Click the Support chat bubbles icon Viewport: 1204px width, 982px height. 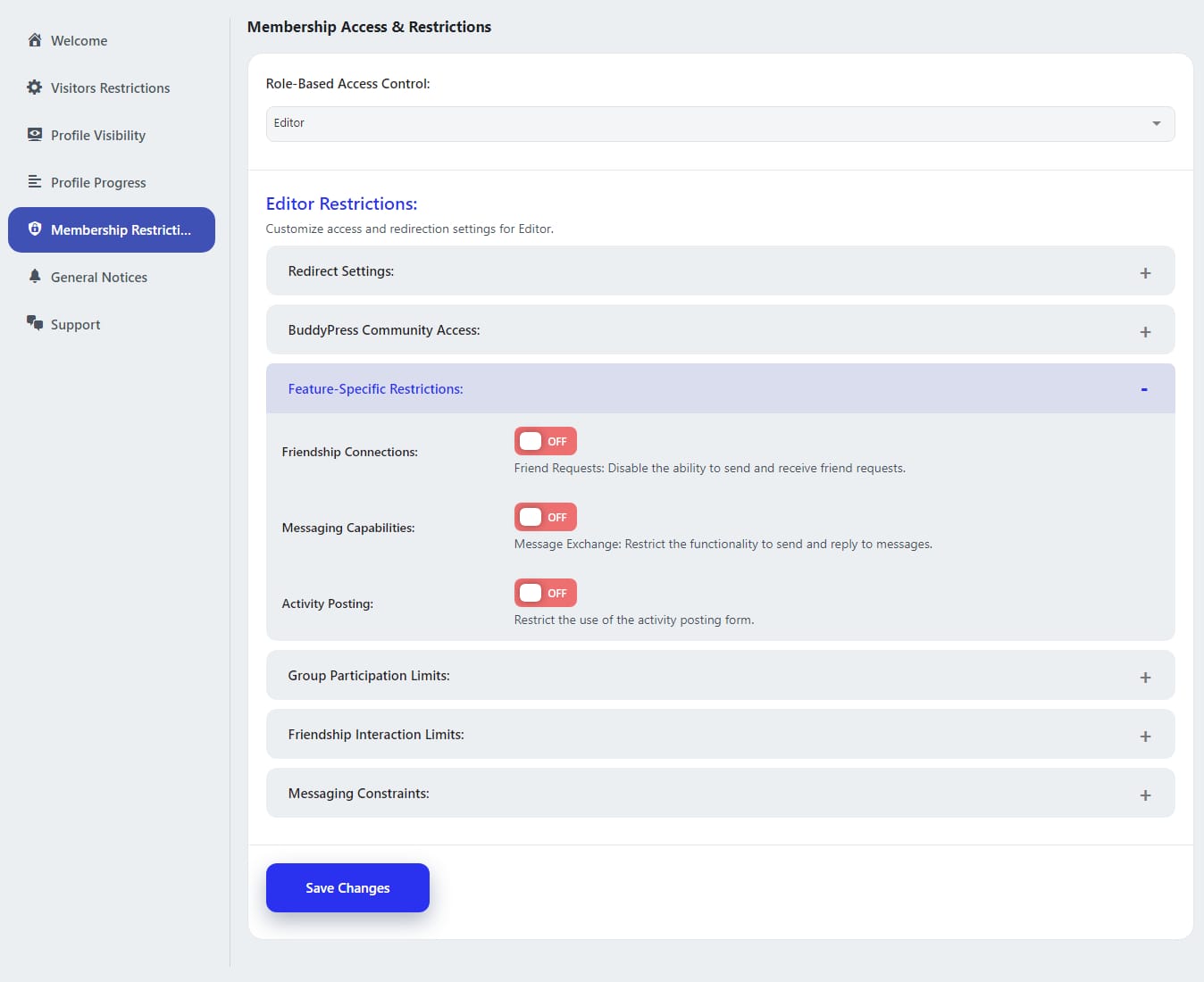(35, 323)
